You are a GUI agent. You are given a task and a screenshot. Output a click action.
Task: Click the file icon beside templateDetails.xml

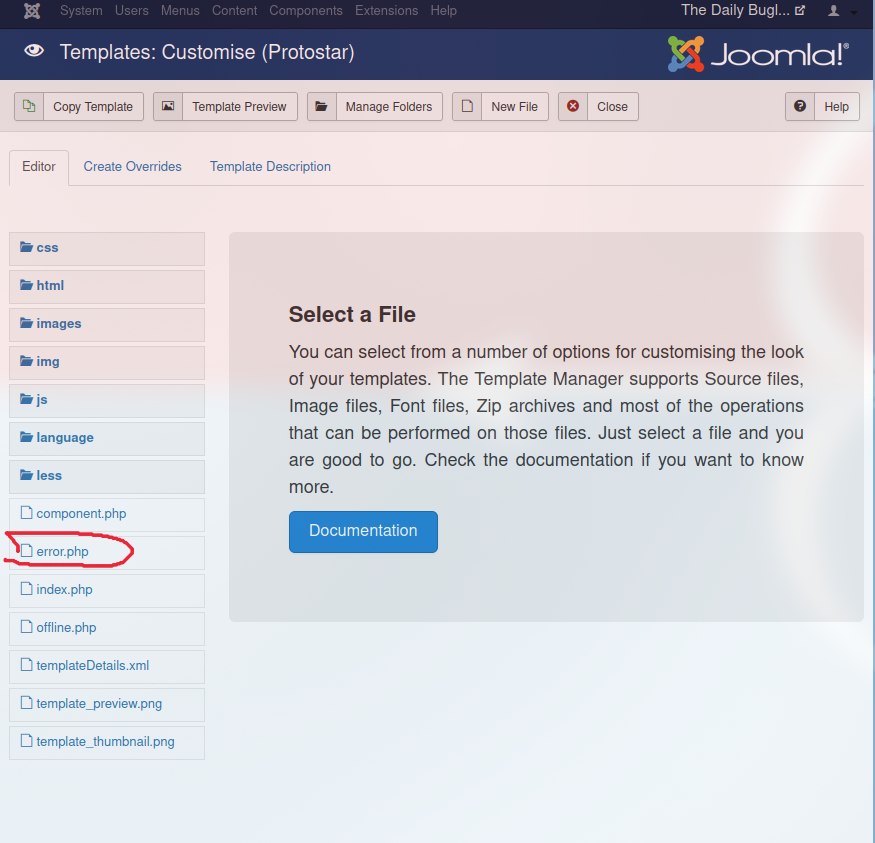[26, 664]
